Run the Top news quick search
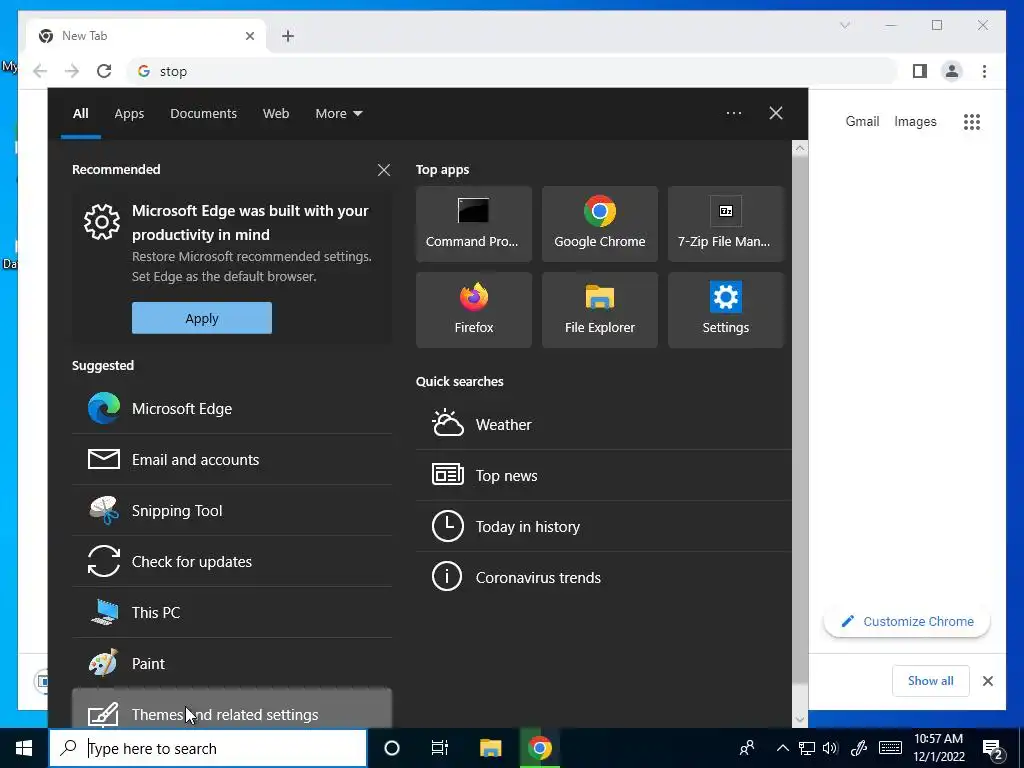The image size is (1024, 768). click(603, 475)
